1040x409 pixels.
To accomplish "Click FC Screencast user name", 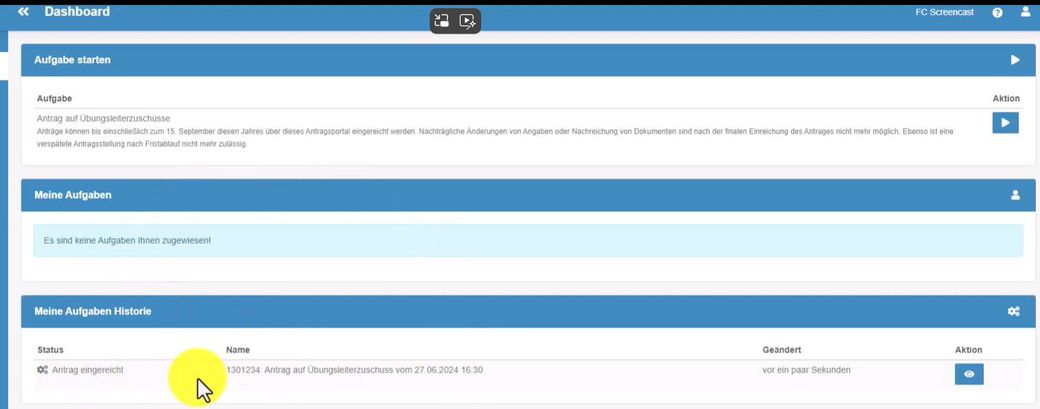I will click(x=944, y=13).
